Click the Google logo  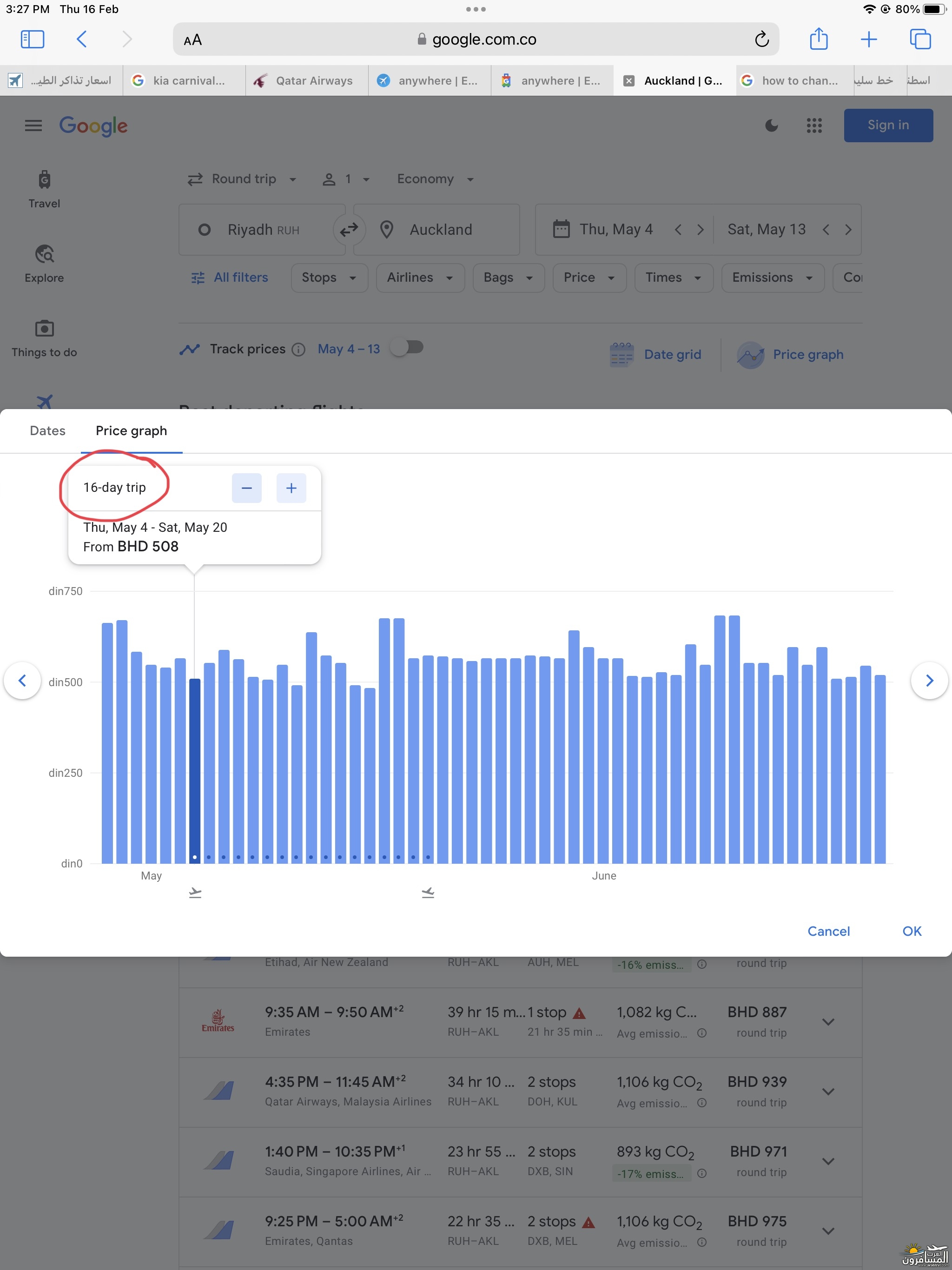[93, 126]
